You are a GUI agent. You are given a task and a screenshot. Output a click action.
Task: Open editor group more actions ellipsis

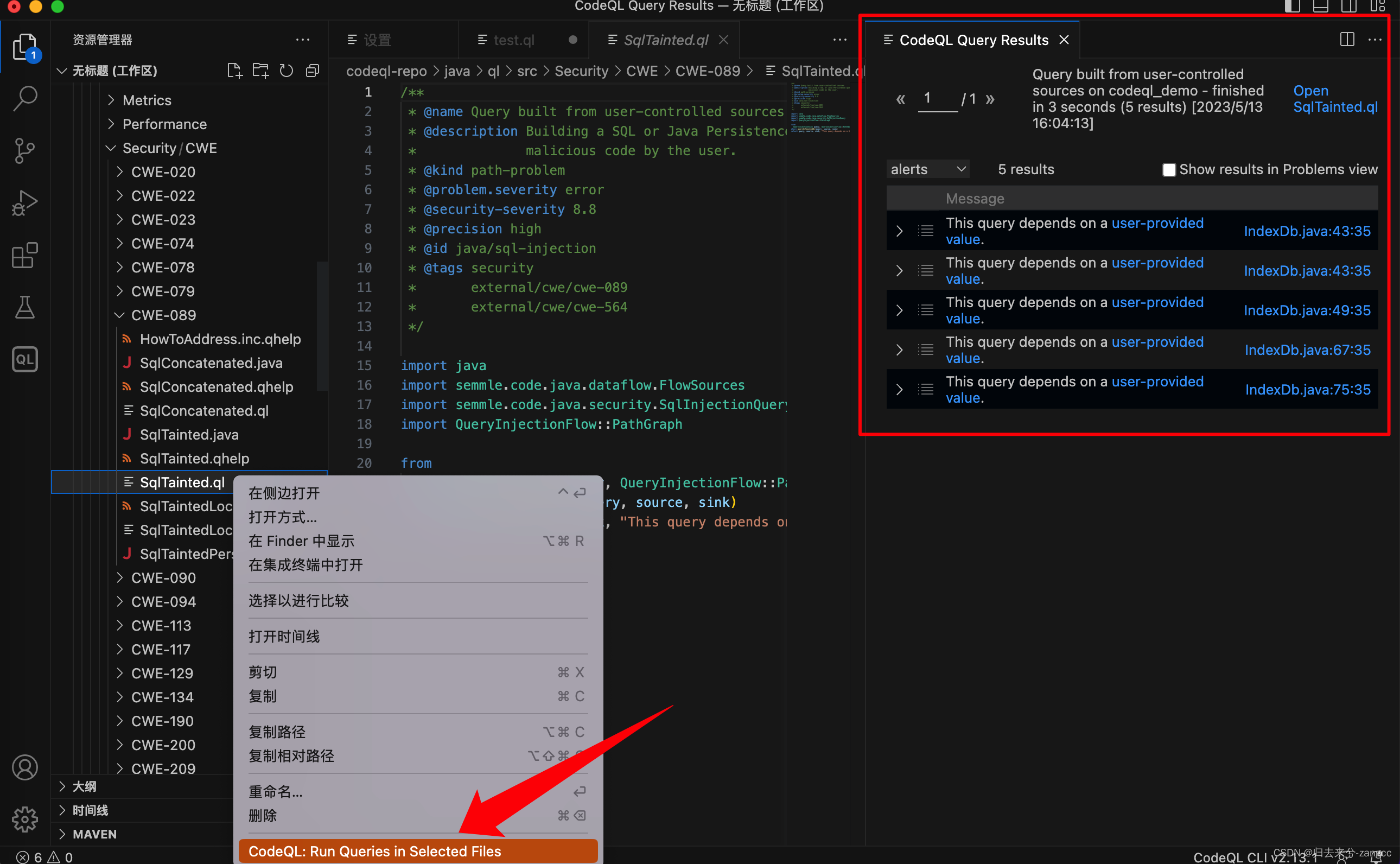pos(839,40)
